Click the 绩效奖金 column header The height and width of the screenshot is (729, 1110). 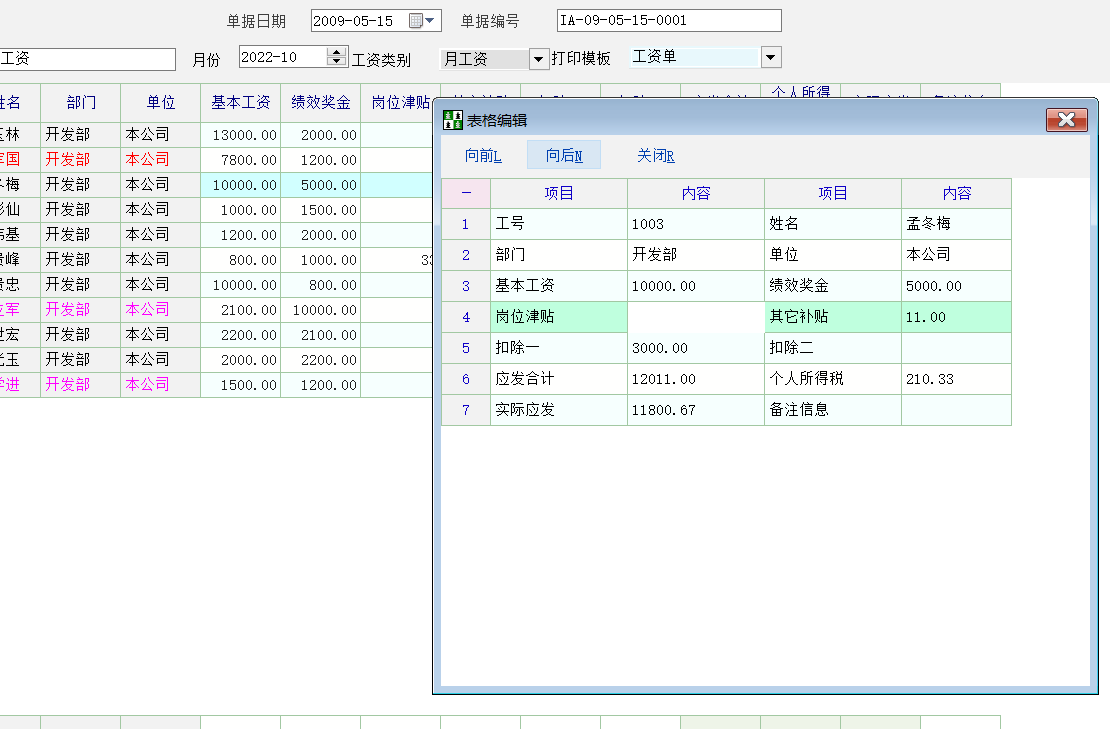click(x=320, y=102)
